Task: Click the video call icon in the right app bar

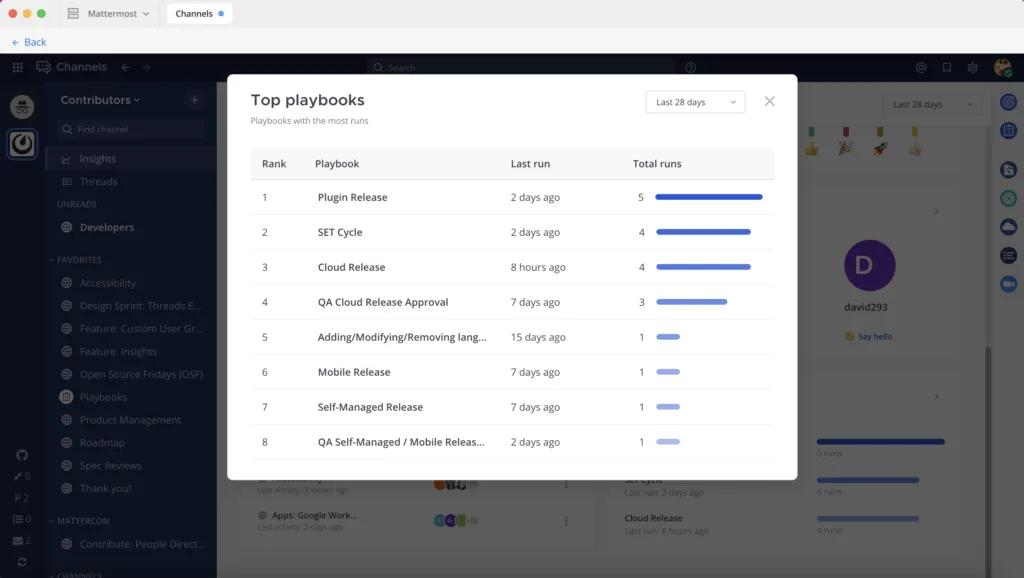Action: (1008, 284)
